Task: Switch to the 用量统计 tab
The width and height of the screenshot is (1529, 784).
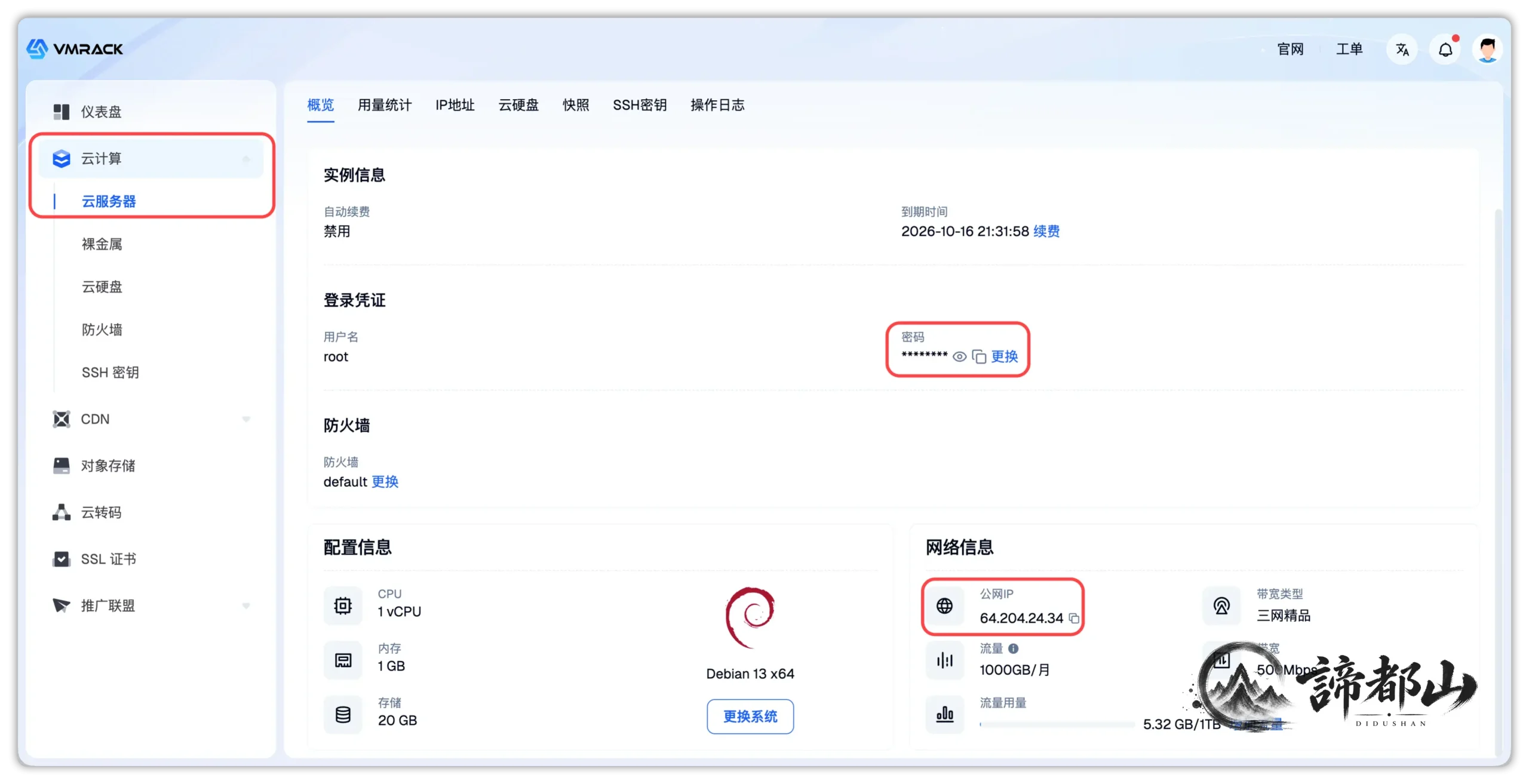Action: [x=385, y=106]
